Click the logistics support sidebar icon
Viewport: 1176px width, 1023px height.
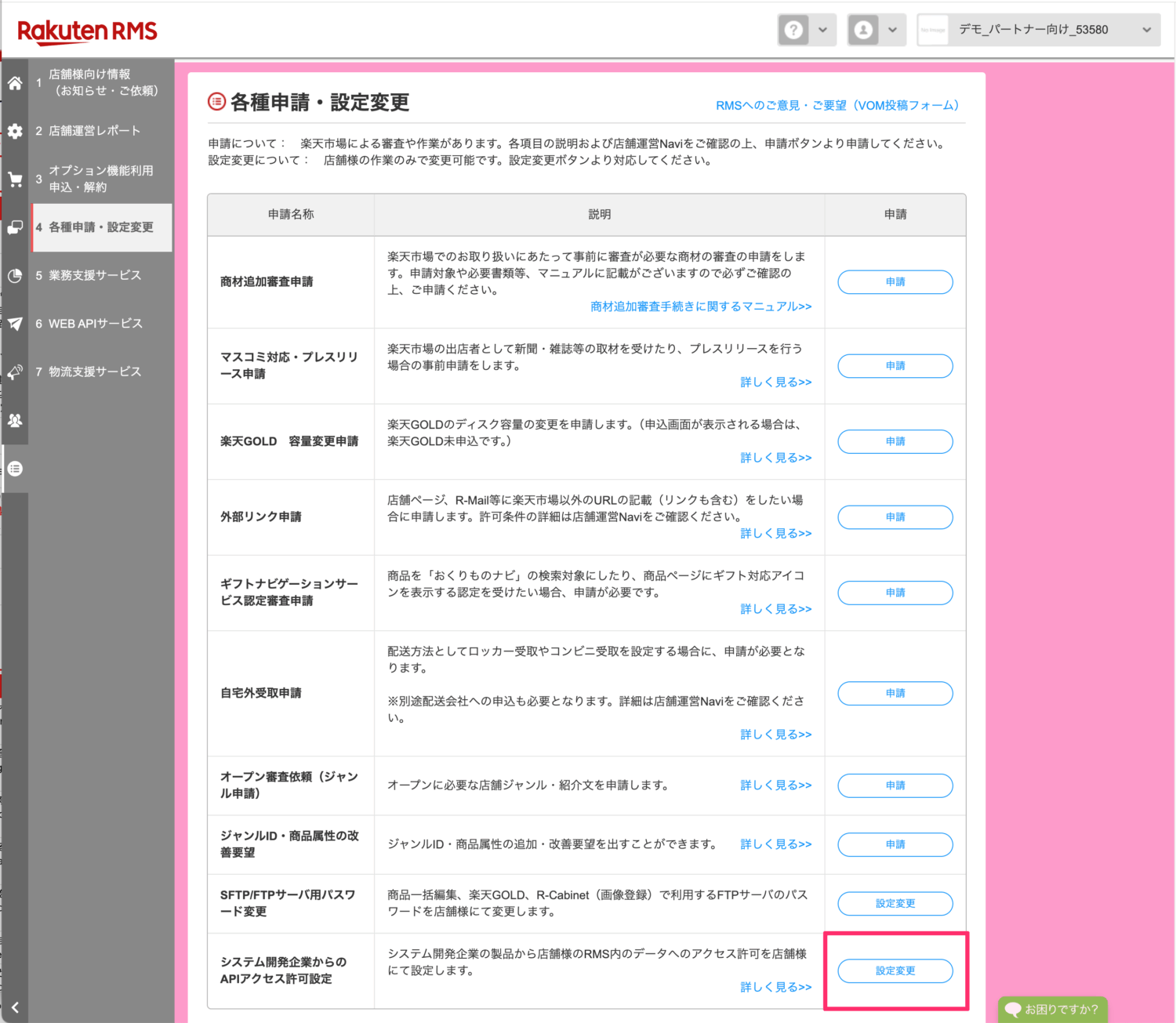(x=15, y=372)
